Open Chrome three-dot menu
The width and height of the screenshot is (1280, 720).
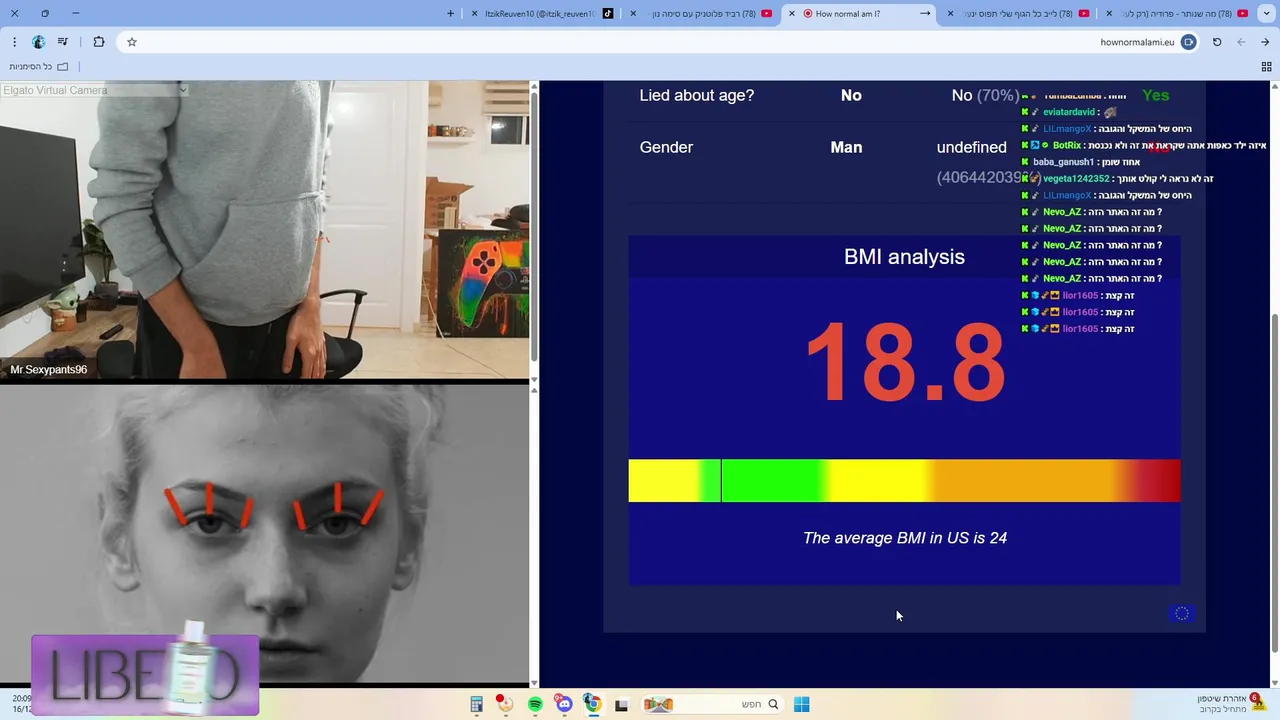click(14, 42)
